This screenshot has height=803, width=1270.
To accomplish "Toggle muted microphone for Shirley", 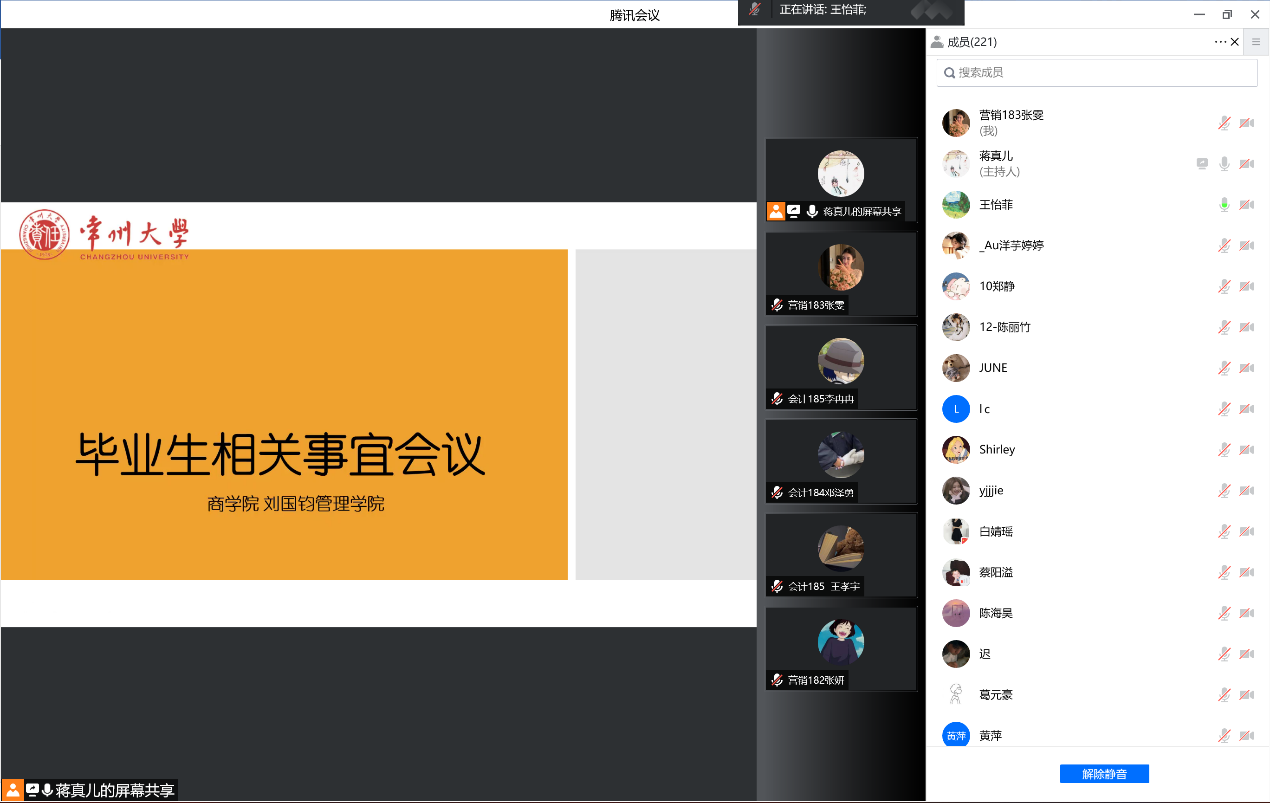I will point(1224,450).
